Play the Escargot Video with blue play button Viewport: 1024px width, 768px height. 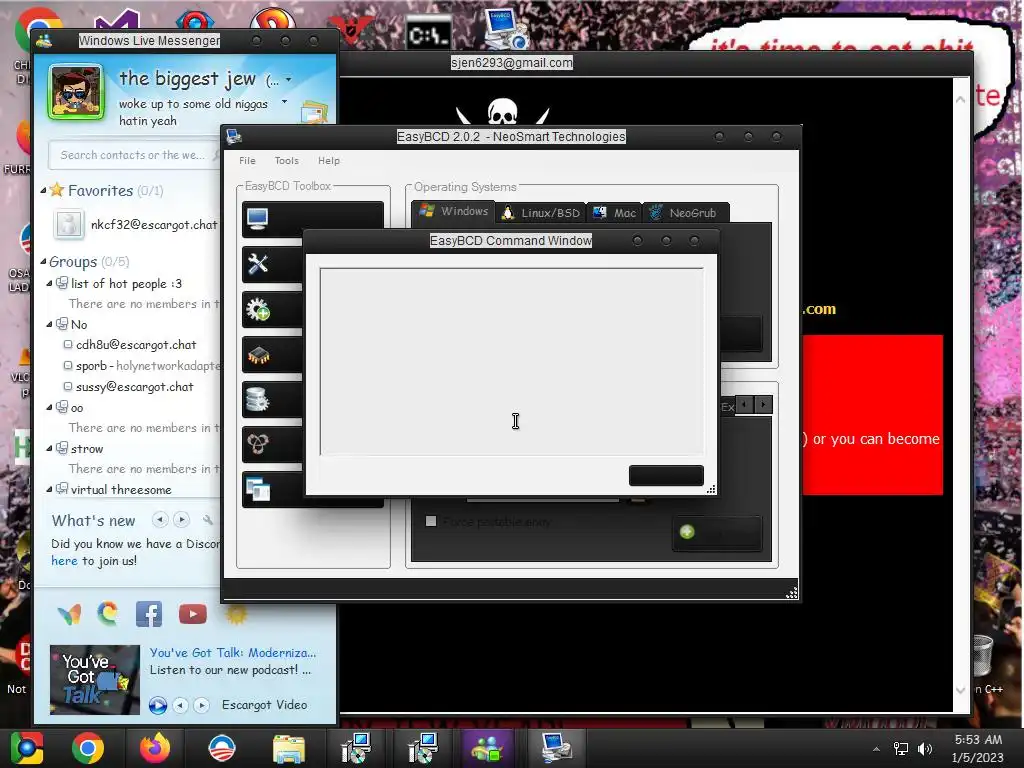157,705
